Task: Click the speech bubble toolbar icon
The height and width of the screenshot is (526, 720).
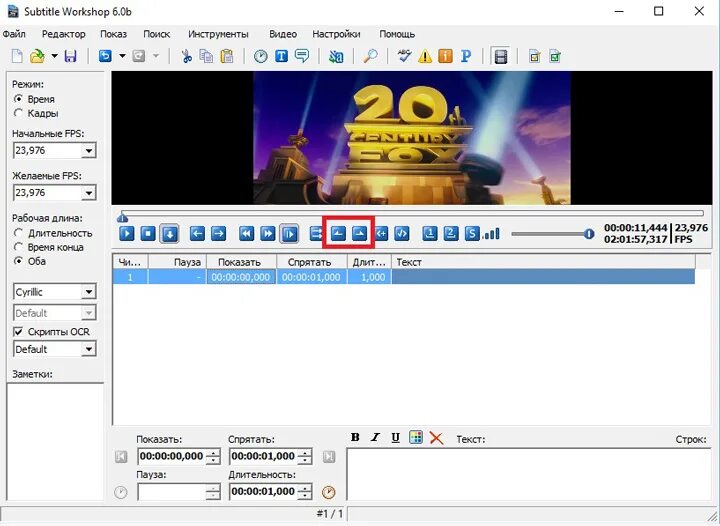Action: [x=302, y=56]
